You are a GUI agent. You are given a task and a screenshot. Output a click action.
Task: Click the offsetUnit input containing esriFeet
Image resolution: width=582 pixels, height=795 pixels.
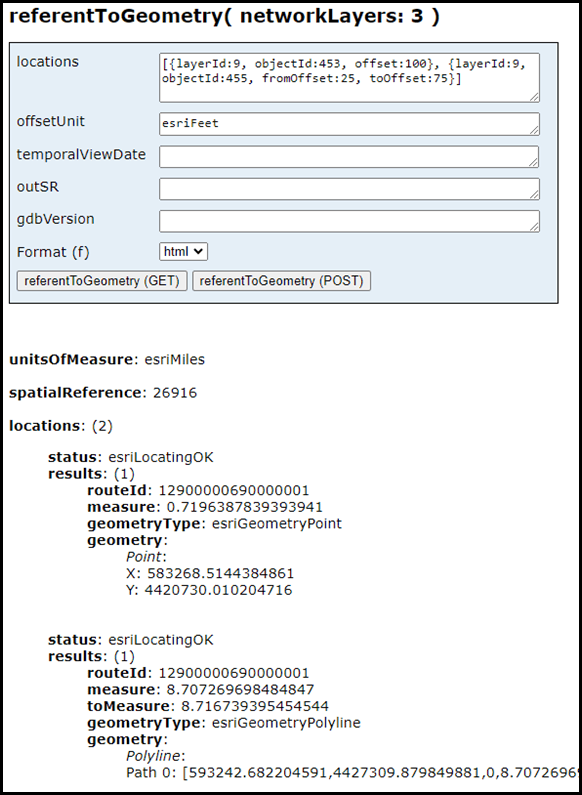349,124
